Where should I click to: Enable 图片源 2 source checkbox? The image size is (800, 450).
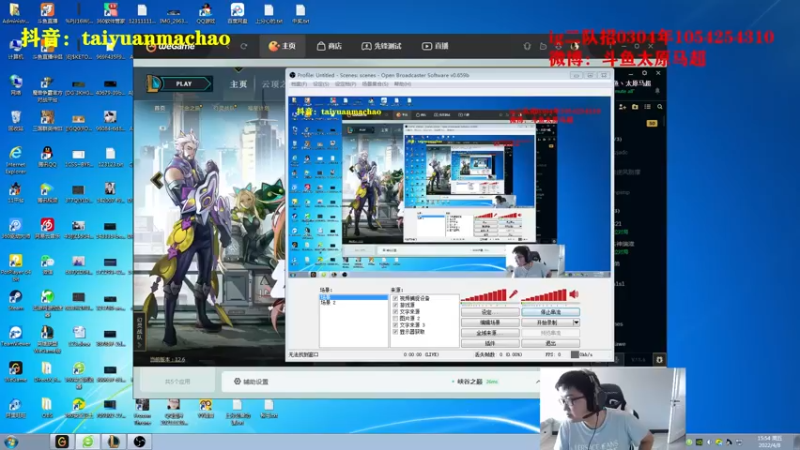point(395,318)
